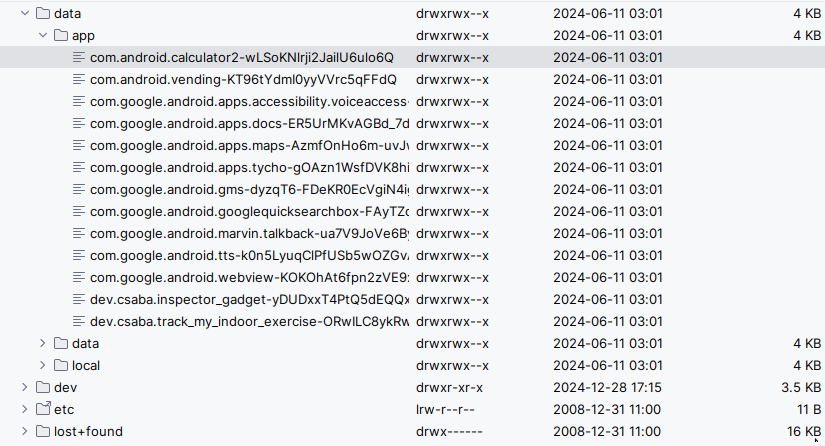Select dev.csaba.inspector_gadget item

(x=249, y=299)
